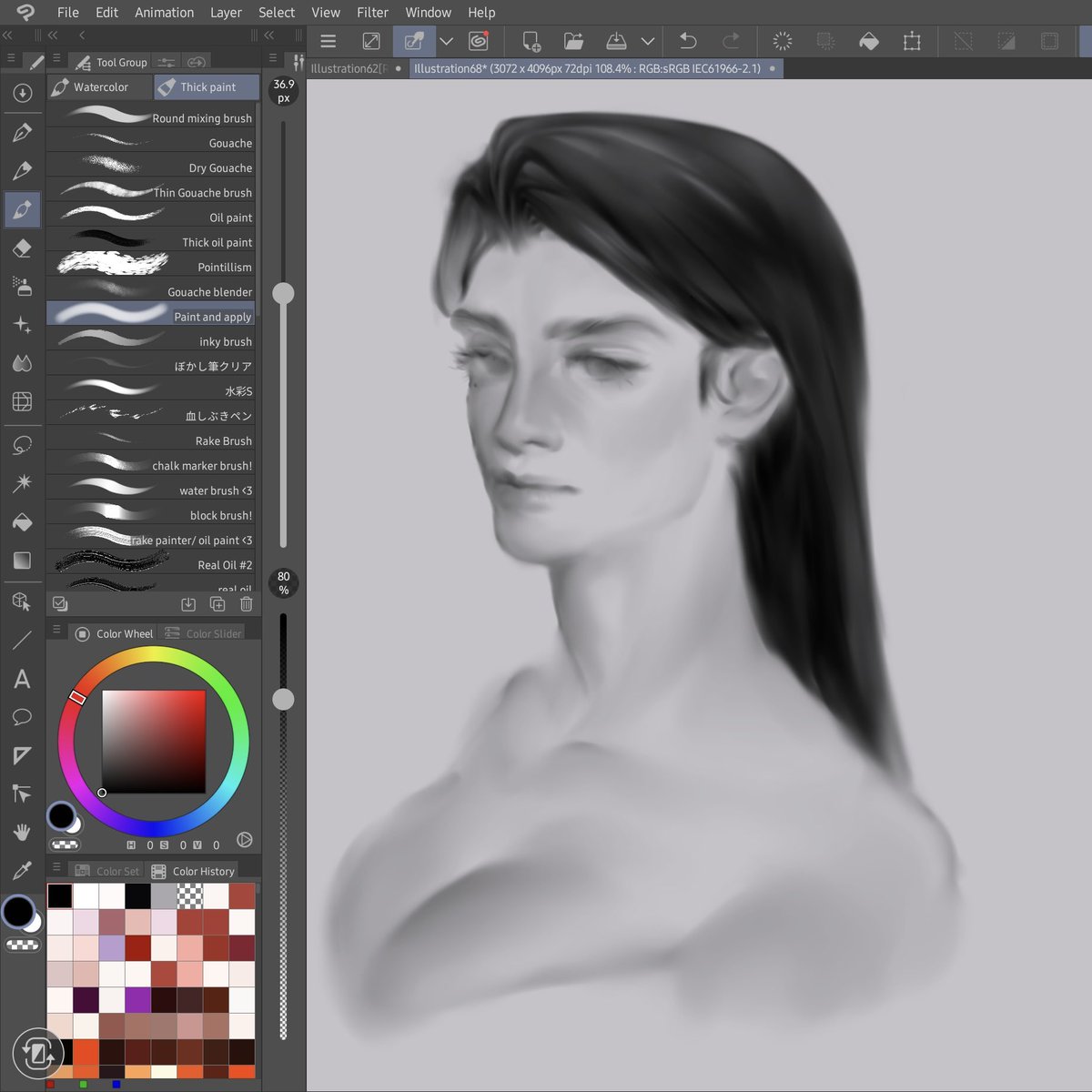Open the Layer menu
Viewport: 1092px width, 1092px height.
(x=226, y=13)
